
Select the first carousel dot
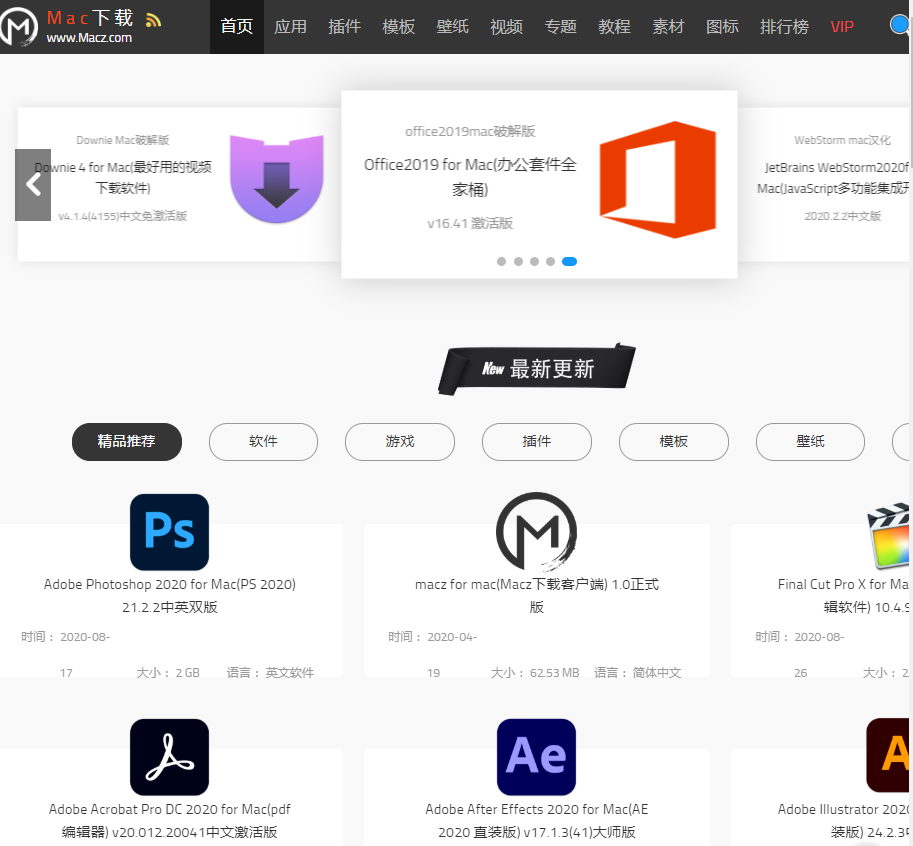tap(501, 261)
